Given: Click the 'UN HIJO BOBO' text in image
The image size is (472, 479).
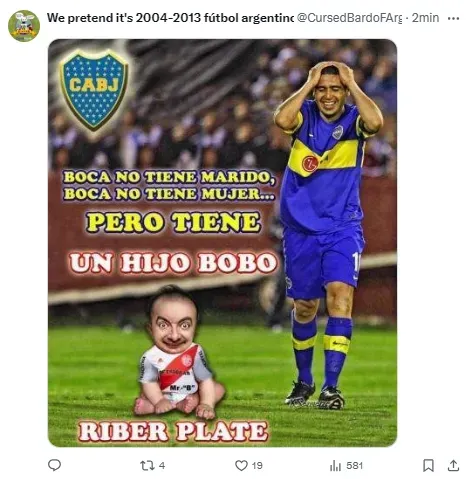Looking at the screenshot, I should tap(173, 263).
